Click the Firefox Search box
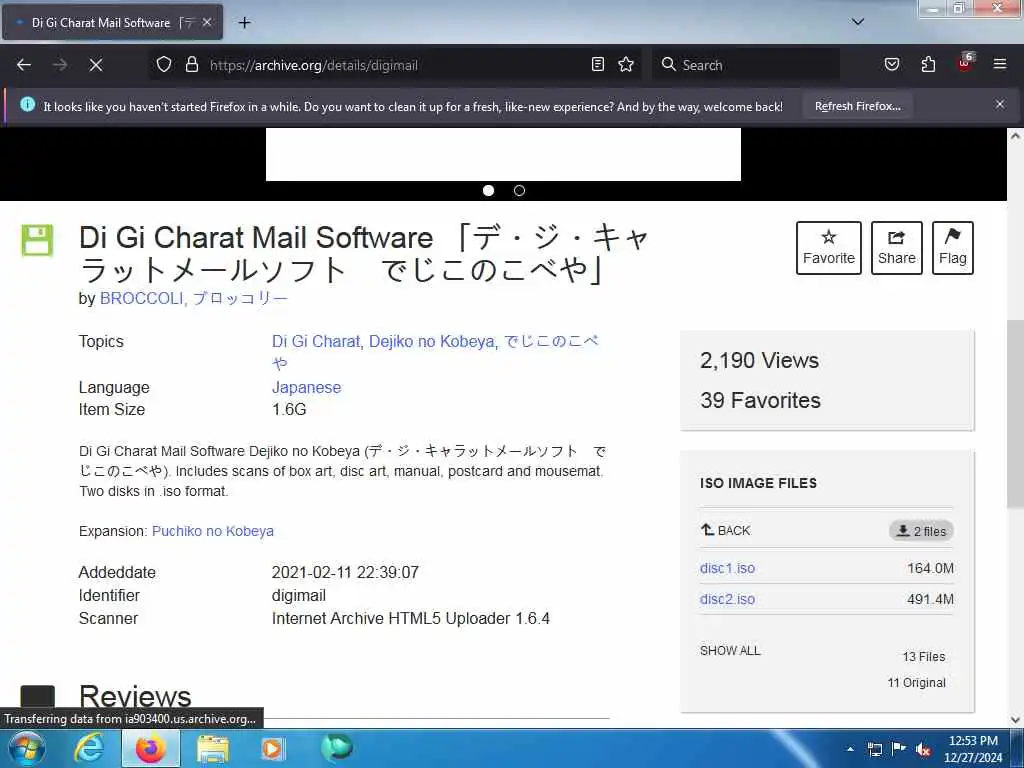 (746, 65)
